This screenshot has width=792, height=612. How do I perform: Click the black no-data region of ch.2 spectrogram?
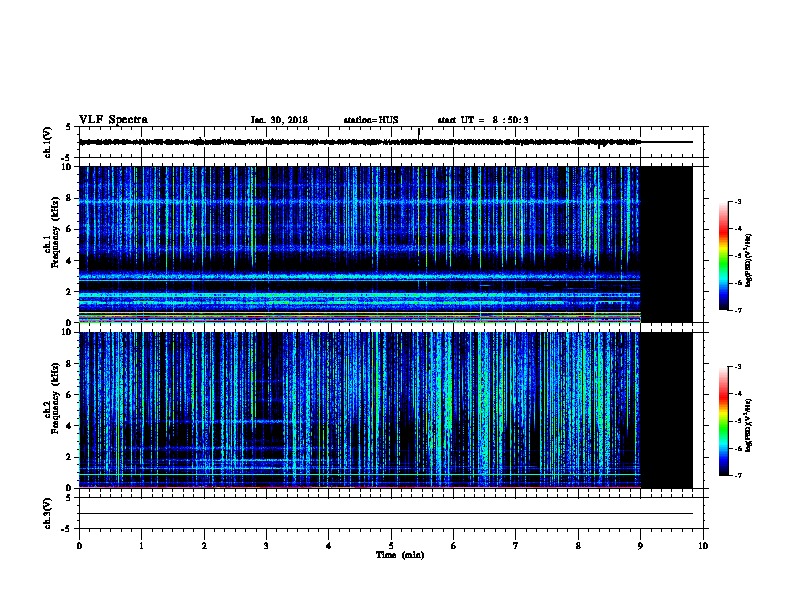pyautogui.click(x=666, y=410)
